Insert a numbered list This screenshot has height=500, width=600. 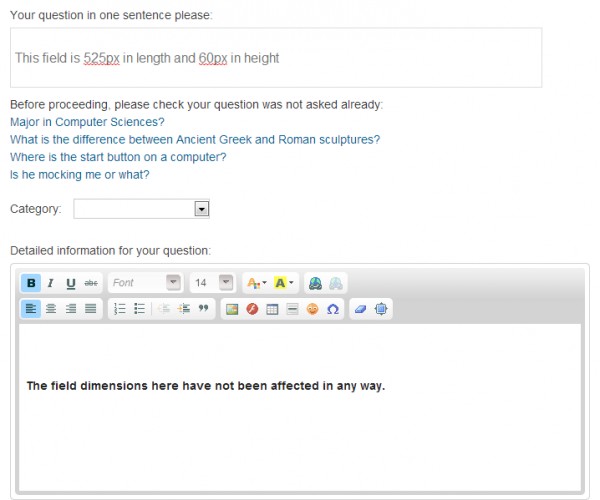[x=120, y=309]
